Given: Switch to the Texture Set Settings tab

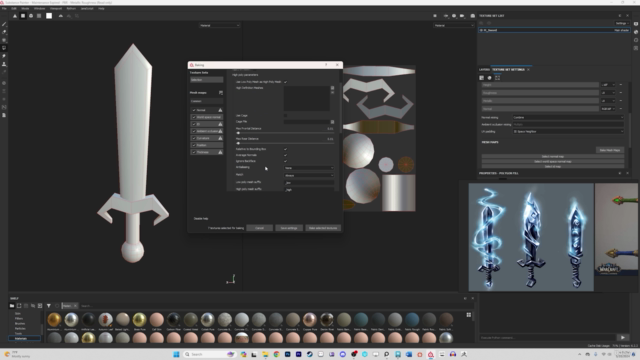Looking at the screenshot, I should (508, 69).
